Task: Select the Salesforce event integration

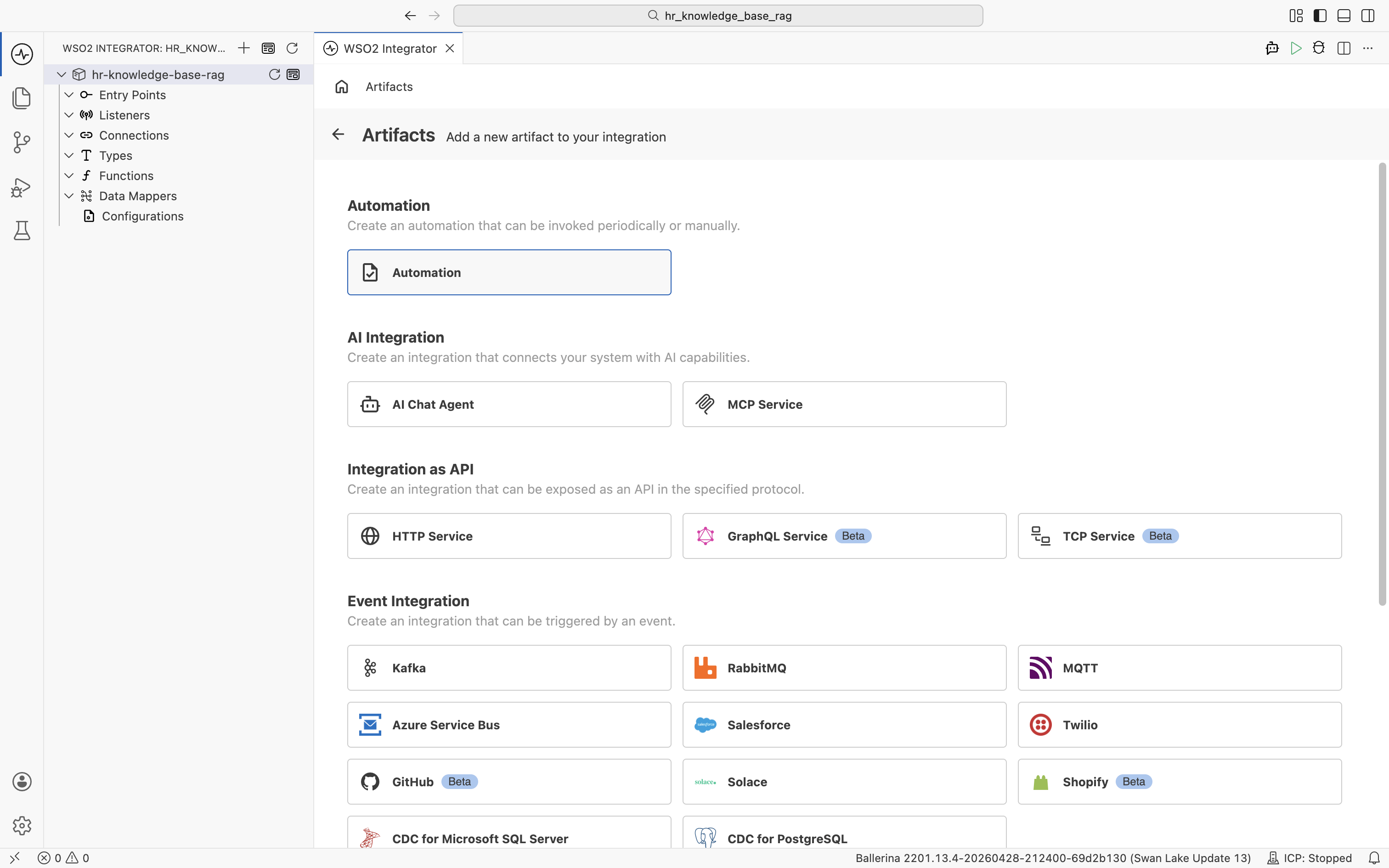Action: [844, 725]
